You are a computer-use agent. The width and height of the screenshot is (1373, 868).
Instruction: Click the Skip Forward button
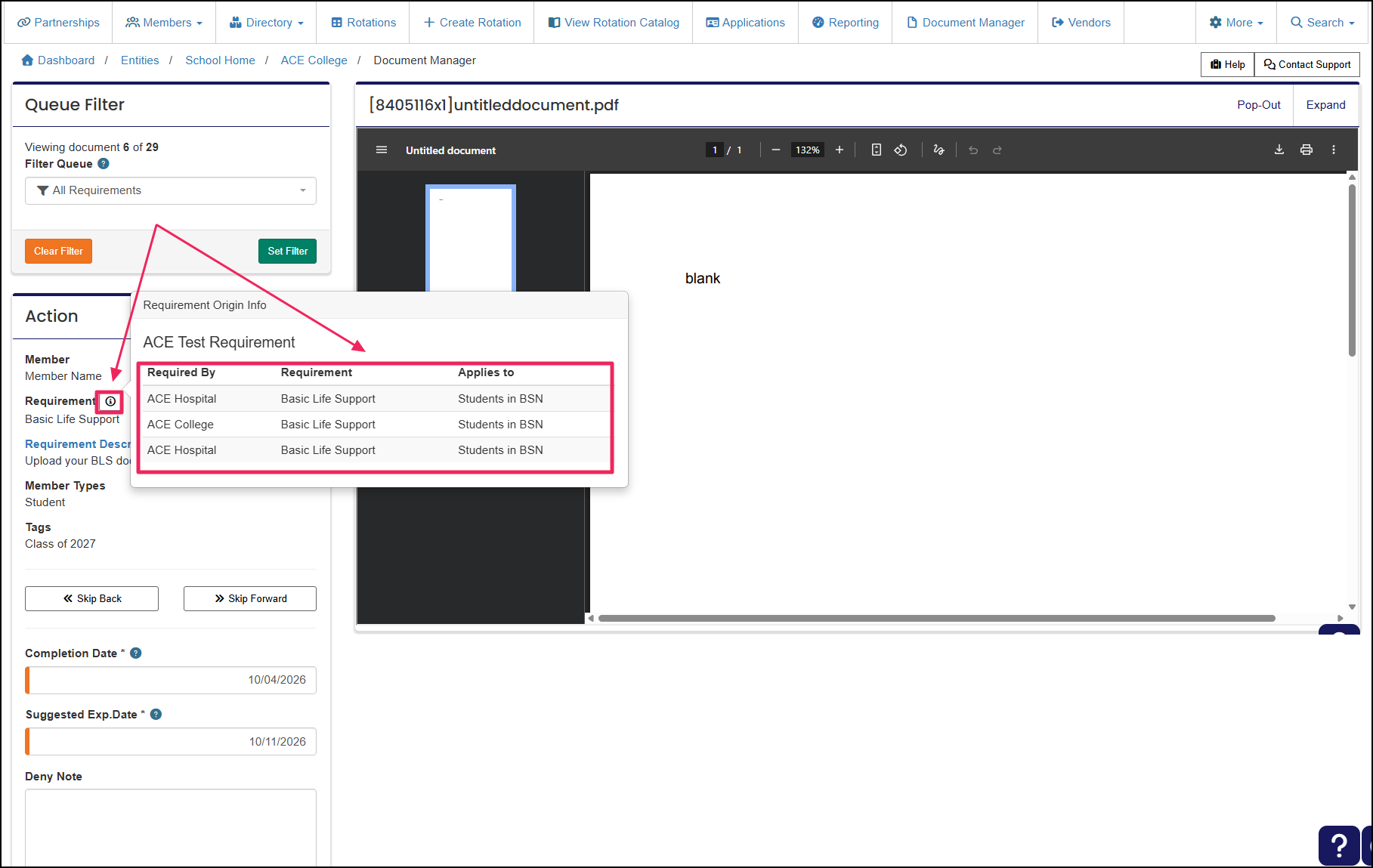coord(250,598)
